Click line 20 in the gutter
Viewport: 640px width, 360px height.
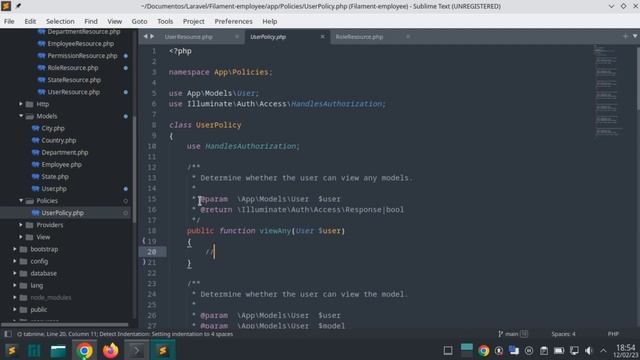(151, 252)
